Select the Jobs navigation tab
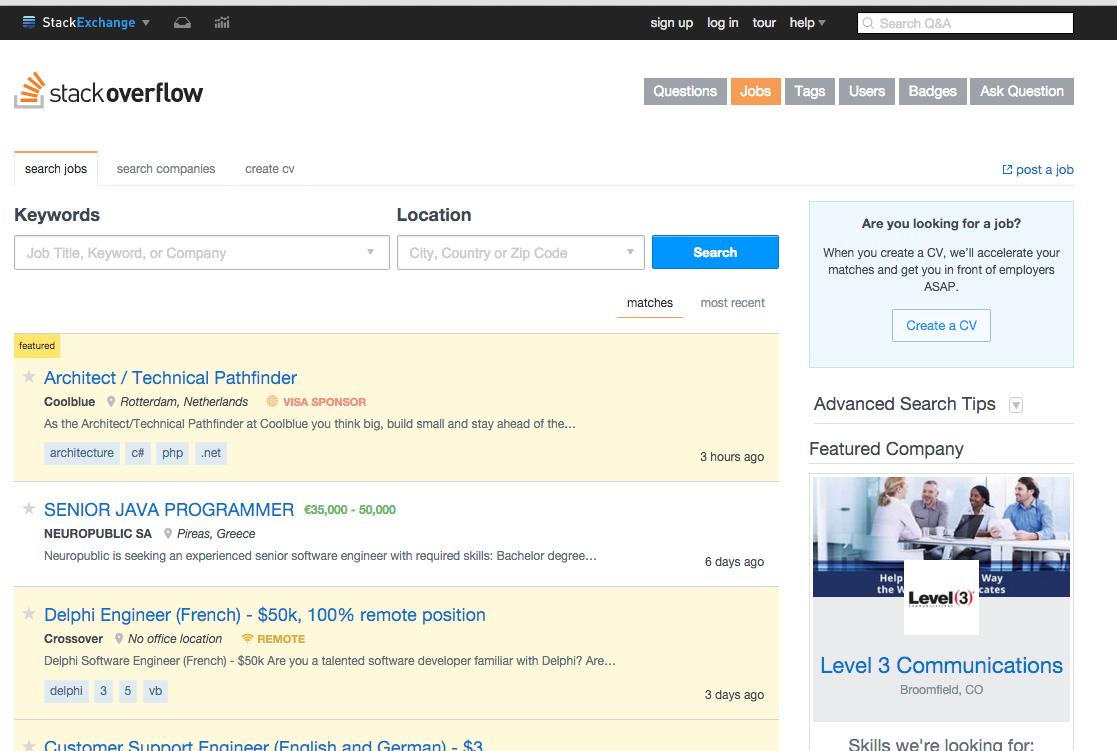 tap(755, 91)
